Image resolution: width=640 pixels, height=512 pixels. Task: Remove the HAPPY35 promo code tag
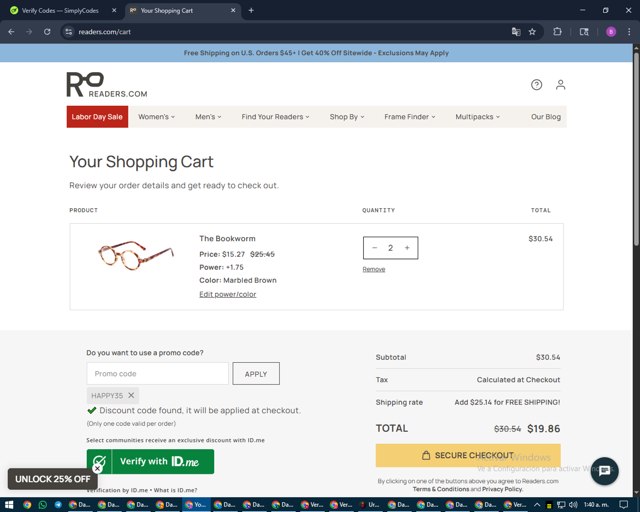click(131, 395)
